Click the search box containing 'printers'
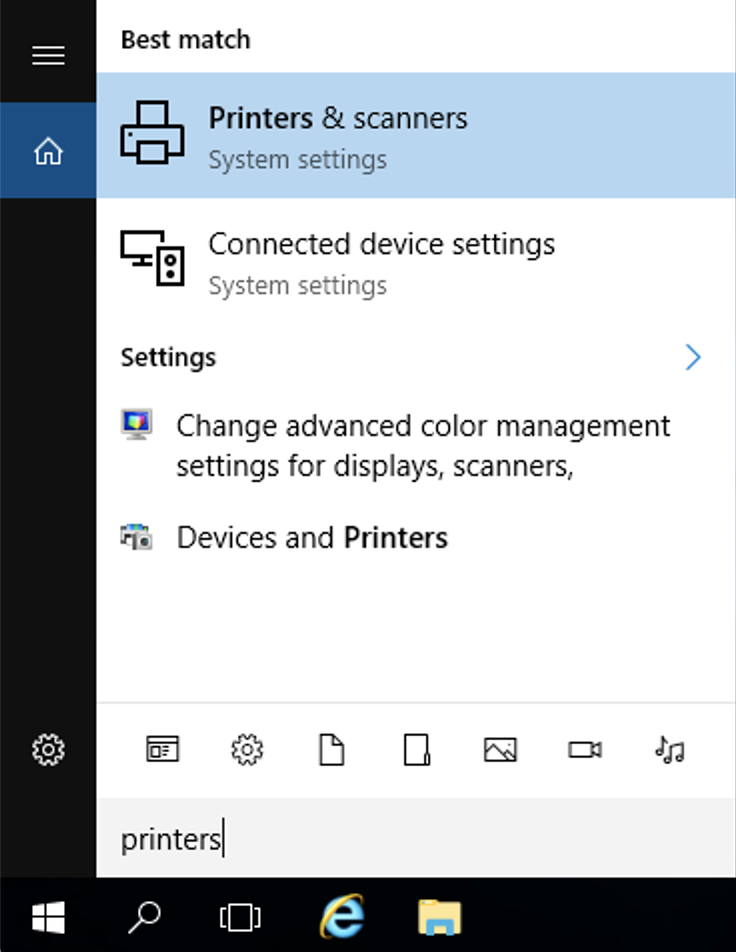Image resolution: width=736 pixels, height=952 pixels. 416,838
